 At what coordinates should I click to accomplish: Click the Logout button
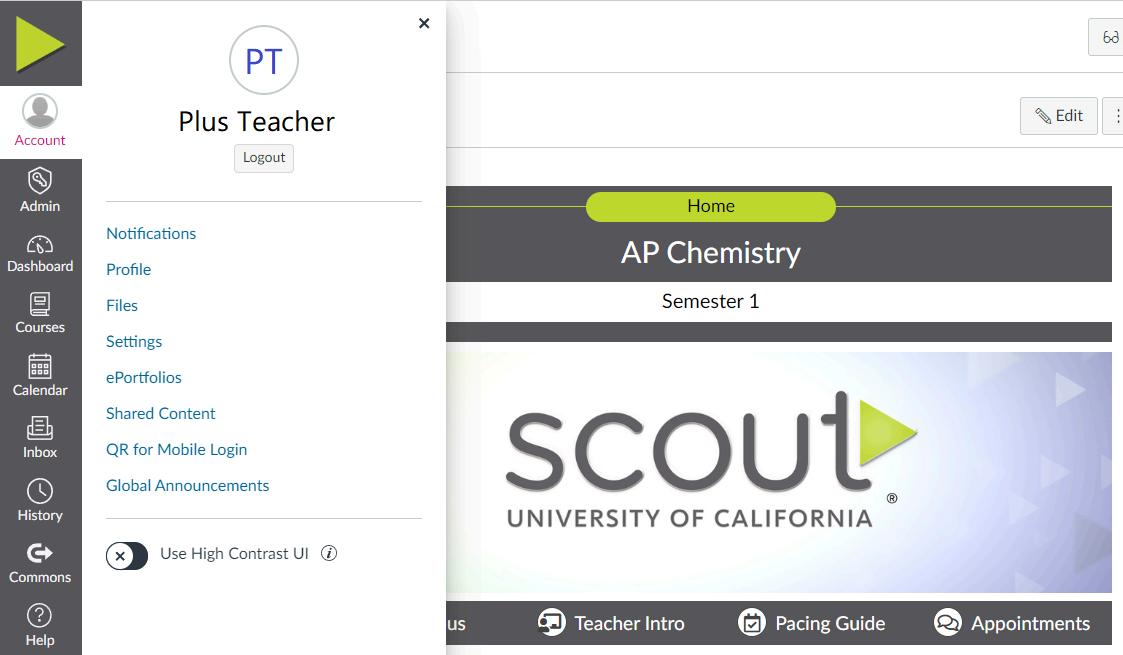(x=264, y=158)
